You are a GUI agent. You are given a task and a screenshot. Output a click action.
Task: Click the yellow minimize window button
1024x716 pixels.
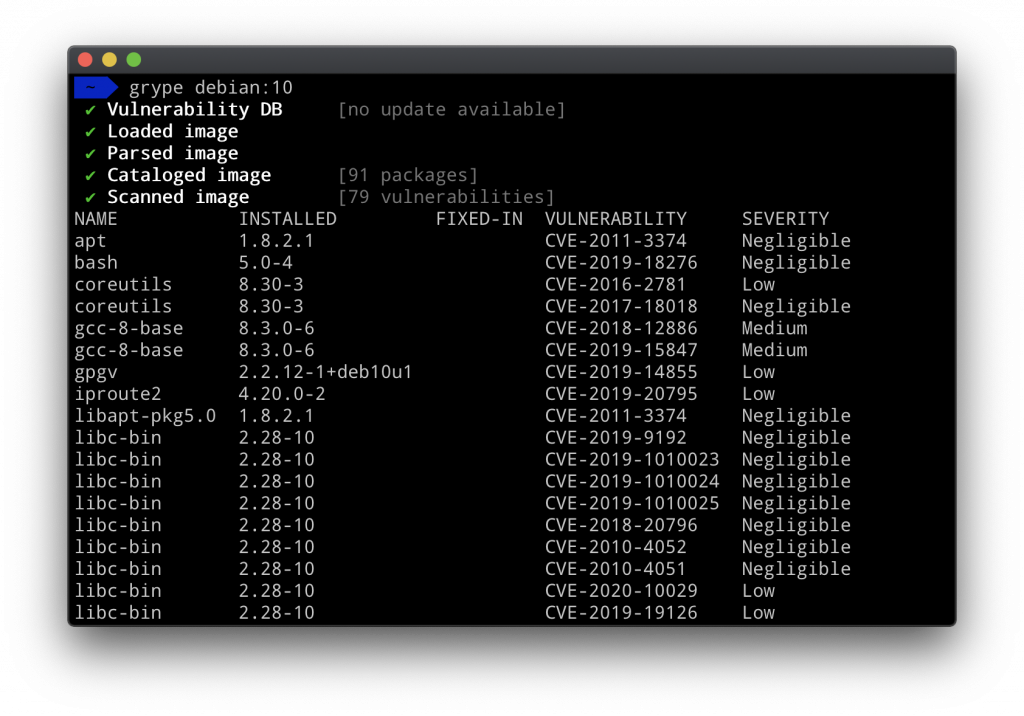coord(109,60)
